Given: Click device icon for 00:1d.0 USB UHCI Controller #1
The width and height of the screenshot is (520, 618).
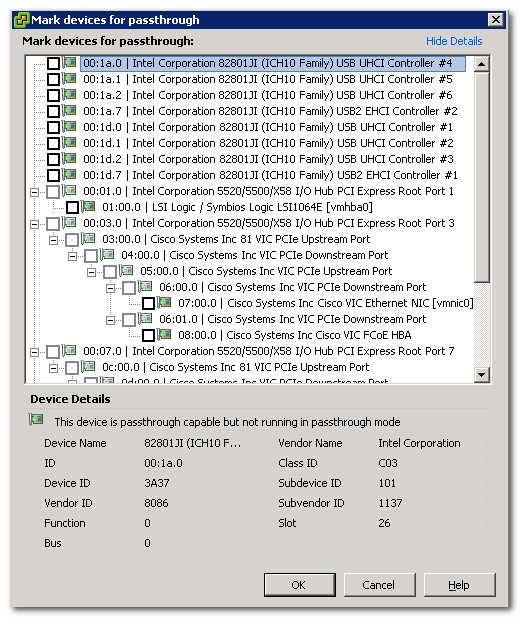Looking at the screenshot, I should 69,127.
